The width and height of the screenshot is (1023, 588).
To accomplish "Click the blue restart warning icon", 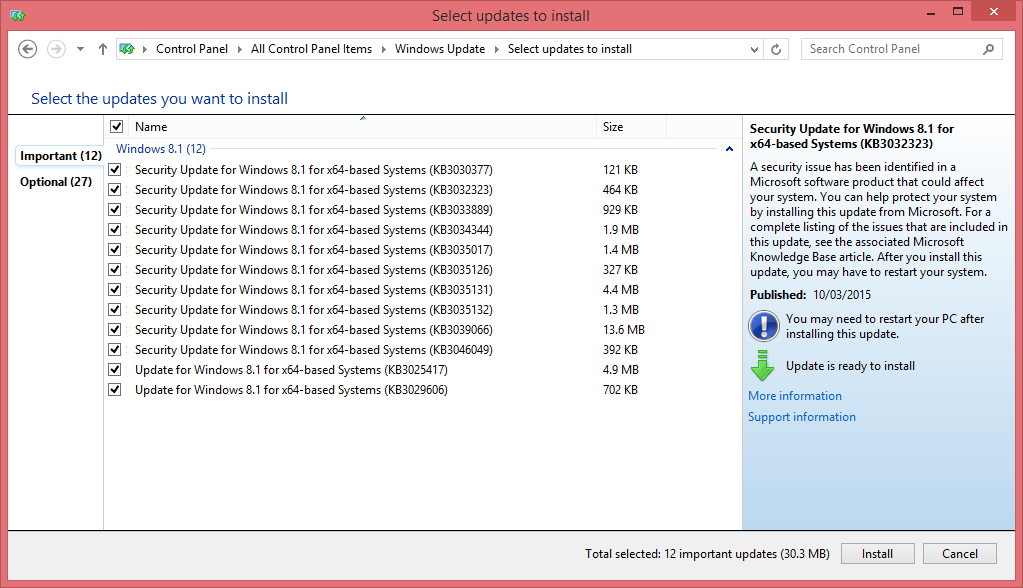I will (x=763, y=326).
